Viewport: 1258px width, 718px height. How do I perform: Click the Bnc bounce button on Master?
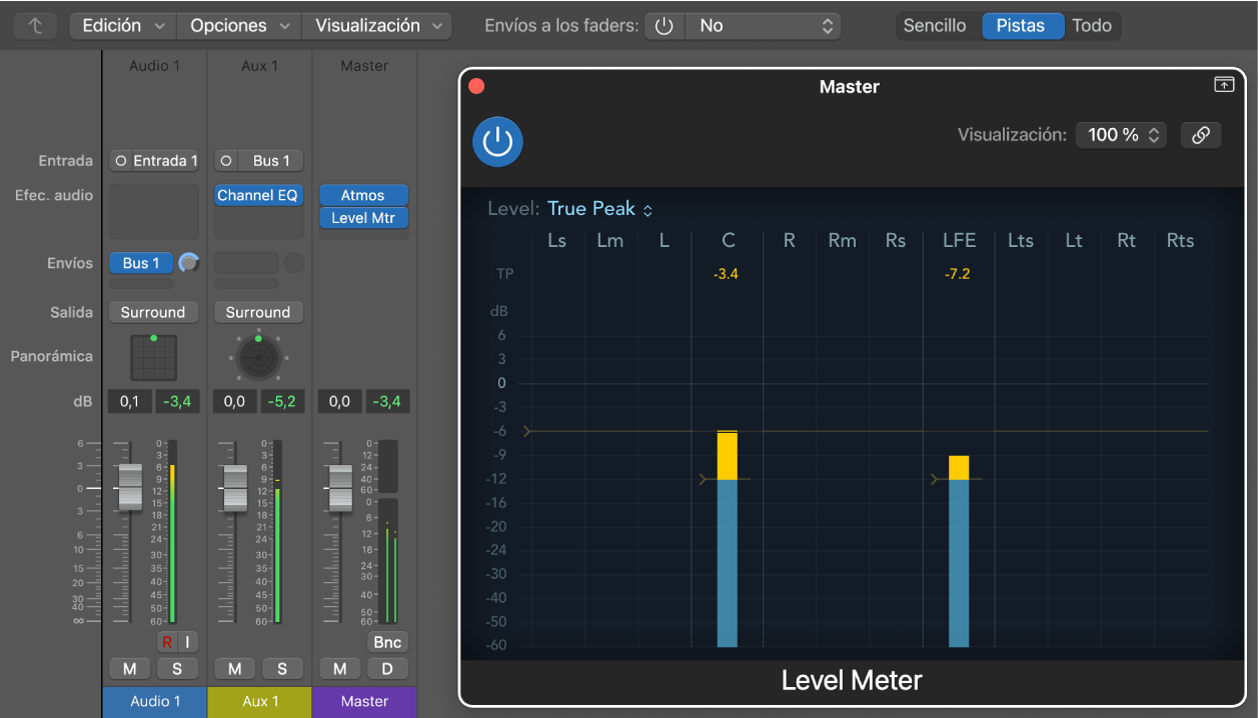point(388,642)
